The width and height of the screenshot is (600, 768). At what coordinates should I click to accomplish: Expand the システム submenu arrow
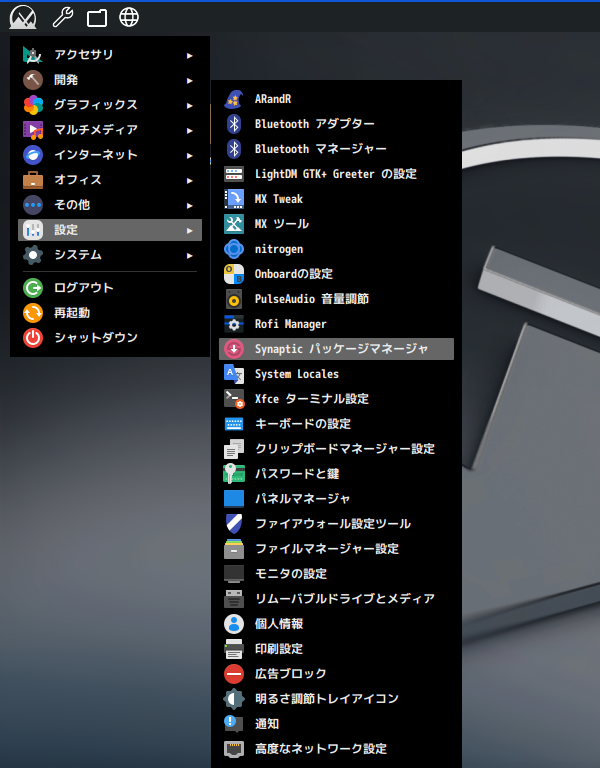[x=190, y=255]
